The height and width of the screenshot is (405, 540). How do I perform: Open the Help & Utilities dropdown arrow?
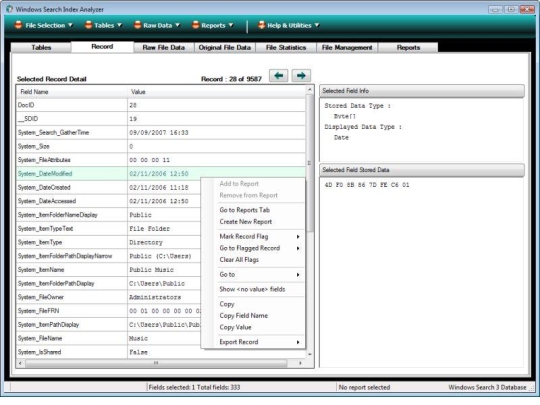(317, 25)
